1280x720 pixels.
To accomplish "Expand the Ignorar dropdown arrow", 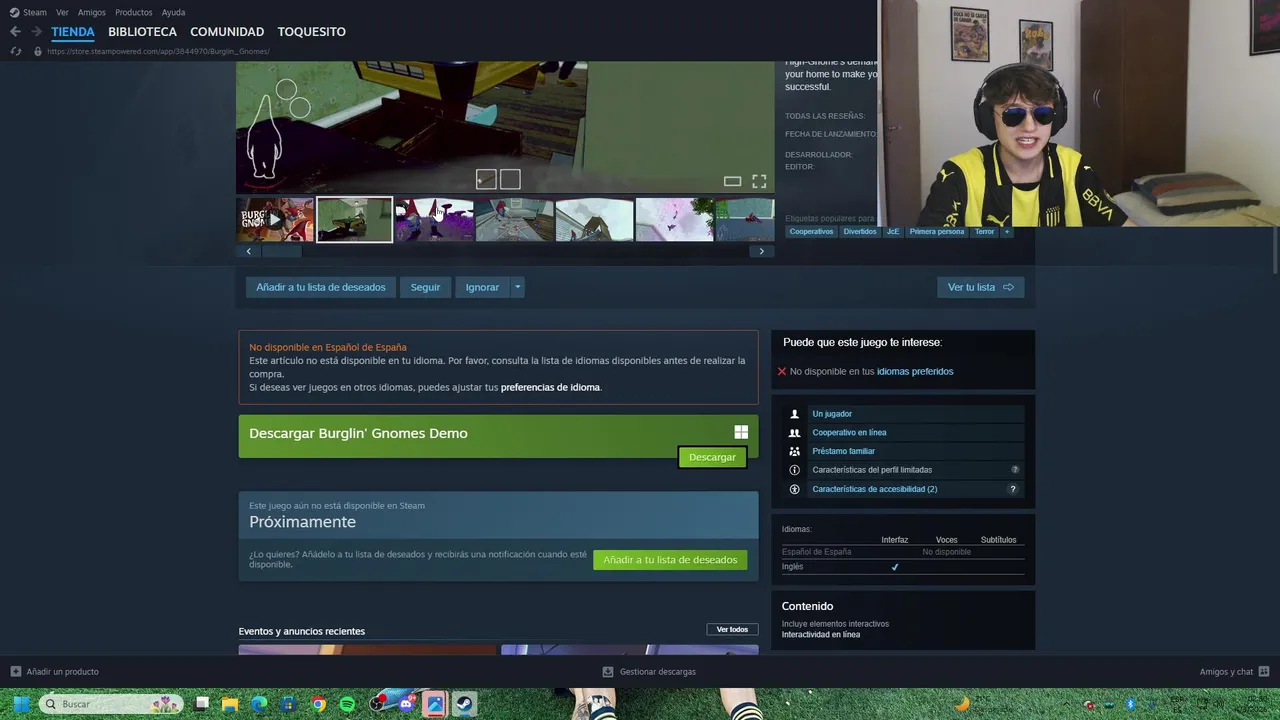I will pos(517,287).
